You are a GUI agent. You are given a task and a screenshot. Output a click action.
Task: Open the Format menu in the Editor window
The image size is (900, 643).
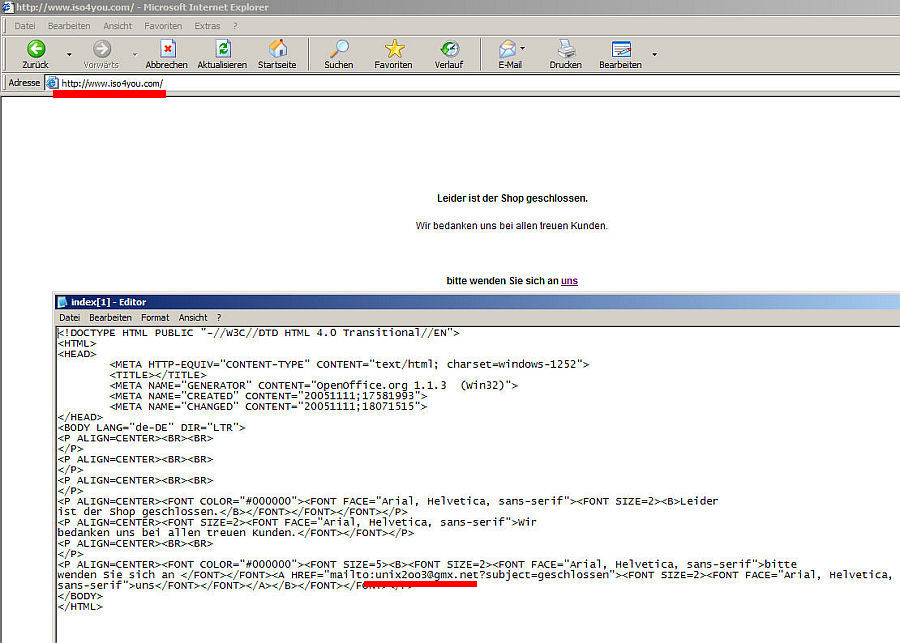tap(155, 317)
